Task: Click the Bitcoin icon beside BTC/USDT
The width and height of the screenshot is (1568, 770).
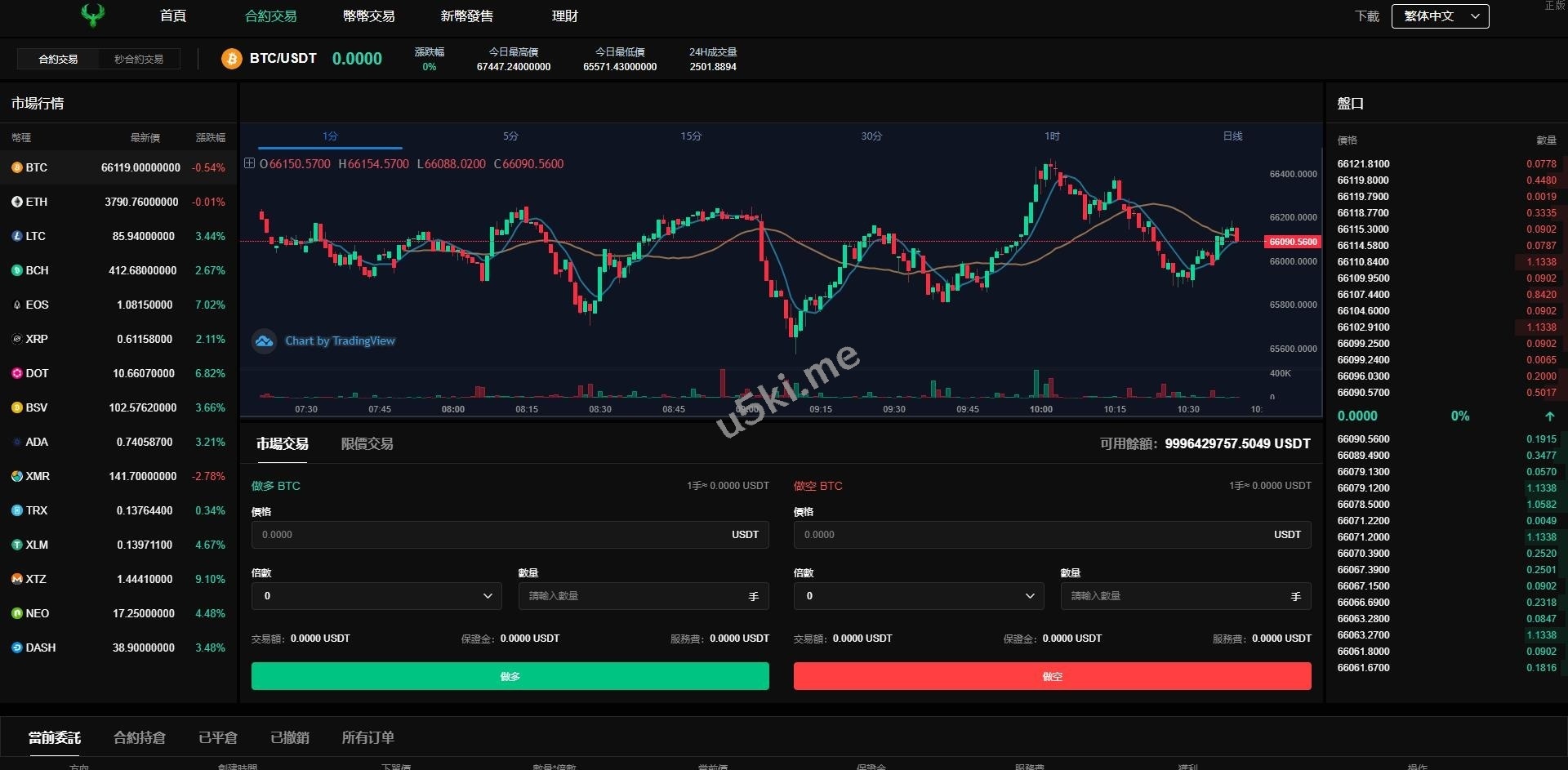Action: click(232, 59)
